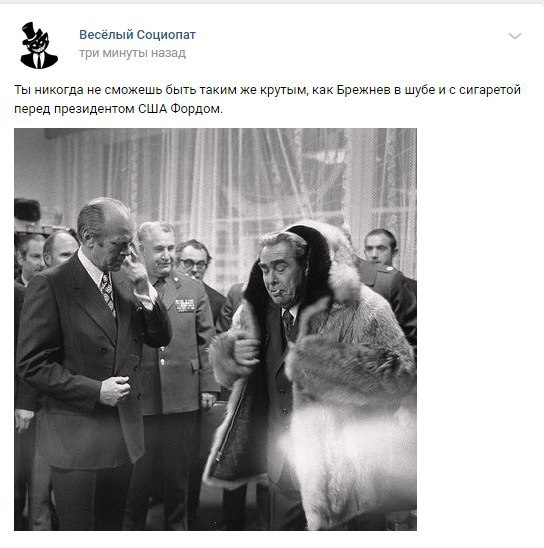Click the black silhouette group logo
Image resolution: width=544 pixels, height=548 pixels.
pos(39,45)
